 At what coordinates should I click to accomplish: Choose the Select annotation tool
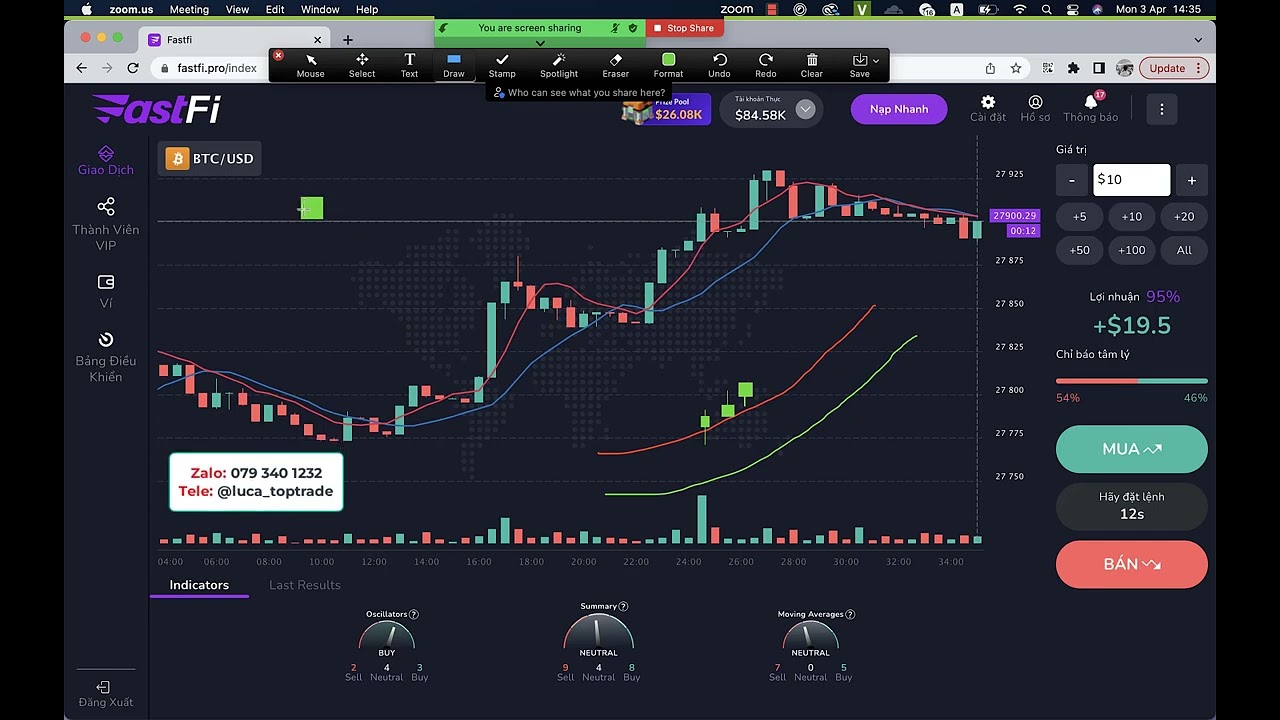click(362, 66)
